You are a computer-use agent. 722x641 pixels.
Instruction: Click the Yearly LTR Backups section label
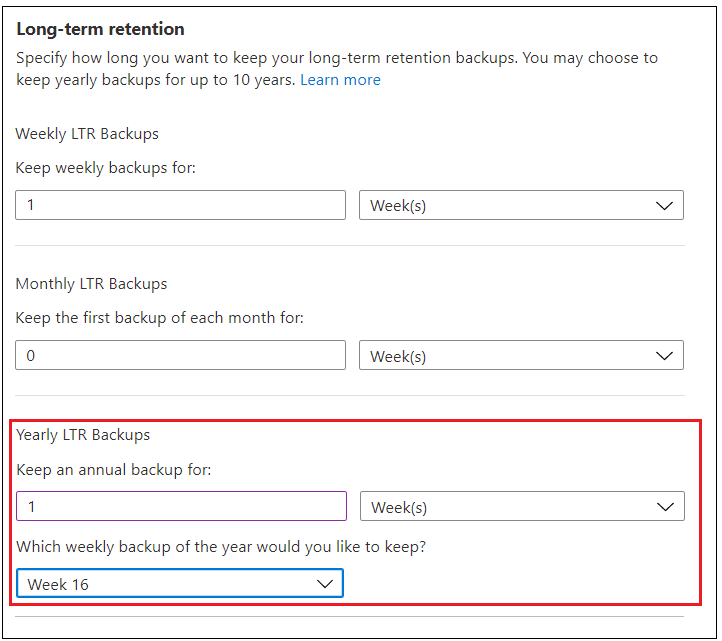pyautogui.click(x=83, y=435)
